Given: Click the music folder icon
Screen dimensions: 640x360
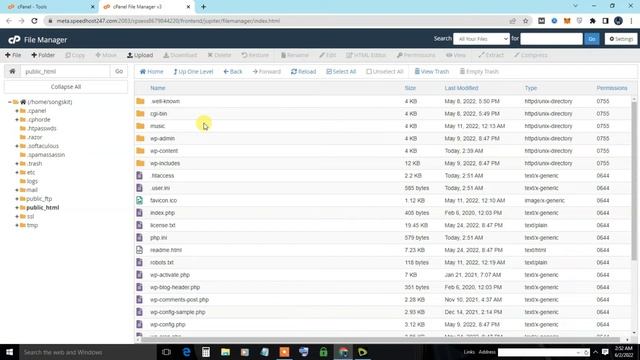Looking at the screenshot, I should coord(140,126).
